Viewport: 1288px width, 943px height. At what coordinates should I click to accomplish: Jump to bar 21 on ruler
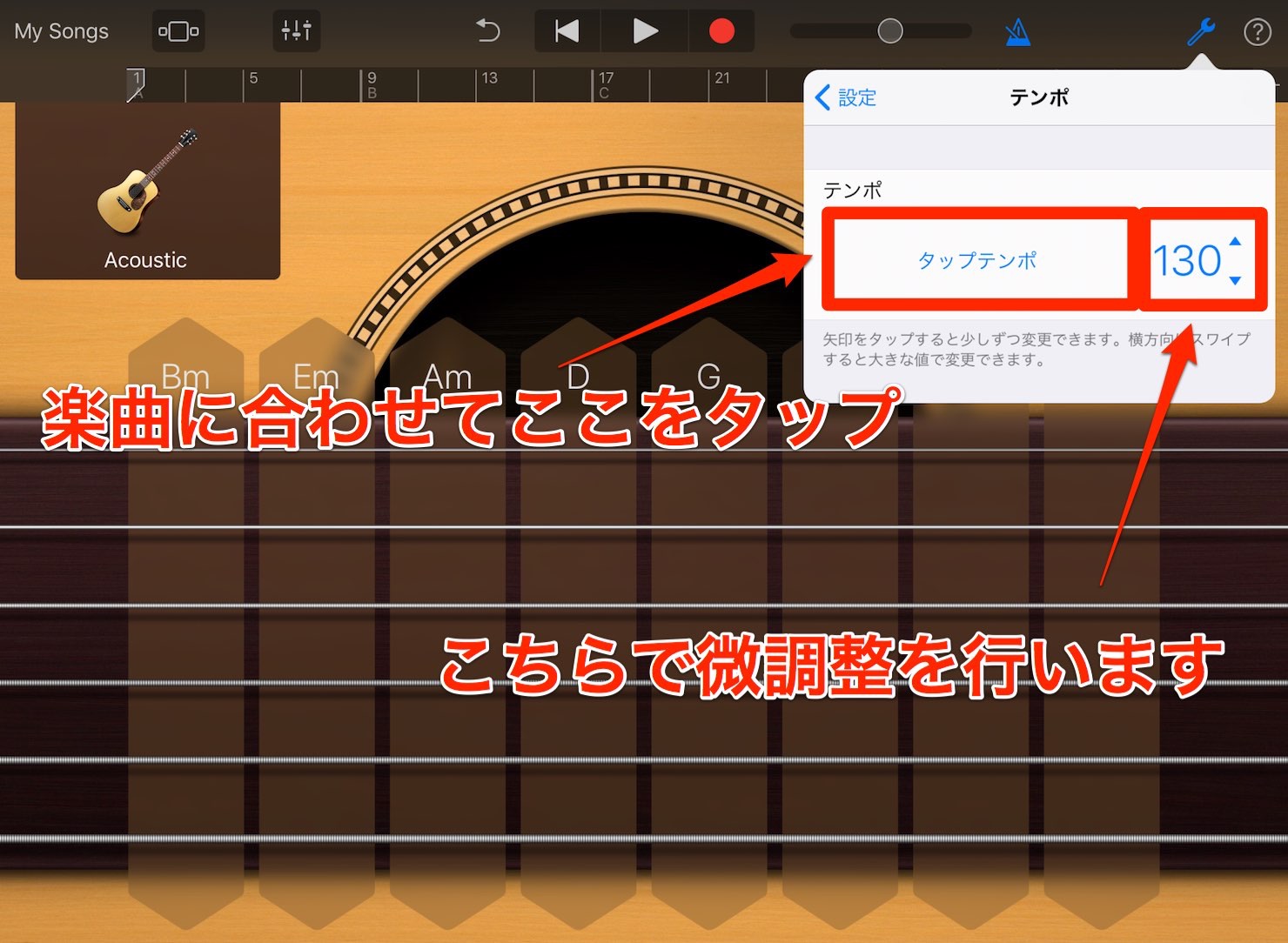coord(722,78)
